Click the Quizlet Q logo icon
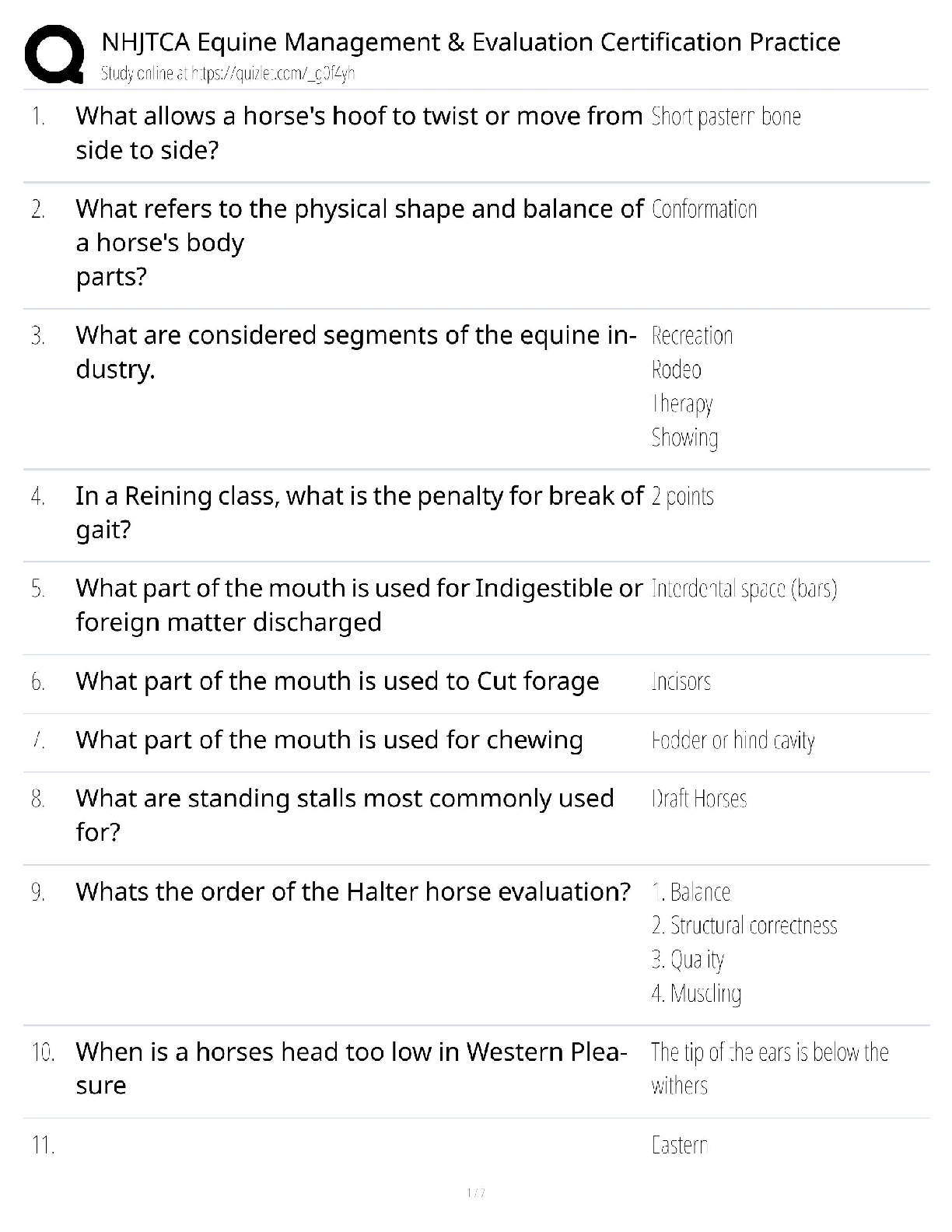This screenshot has height=1232, width=952. pyautogui.click(x=54, y=54)
